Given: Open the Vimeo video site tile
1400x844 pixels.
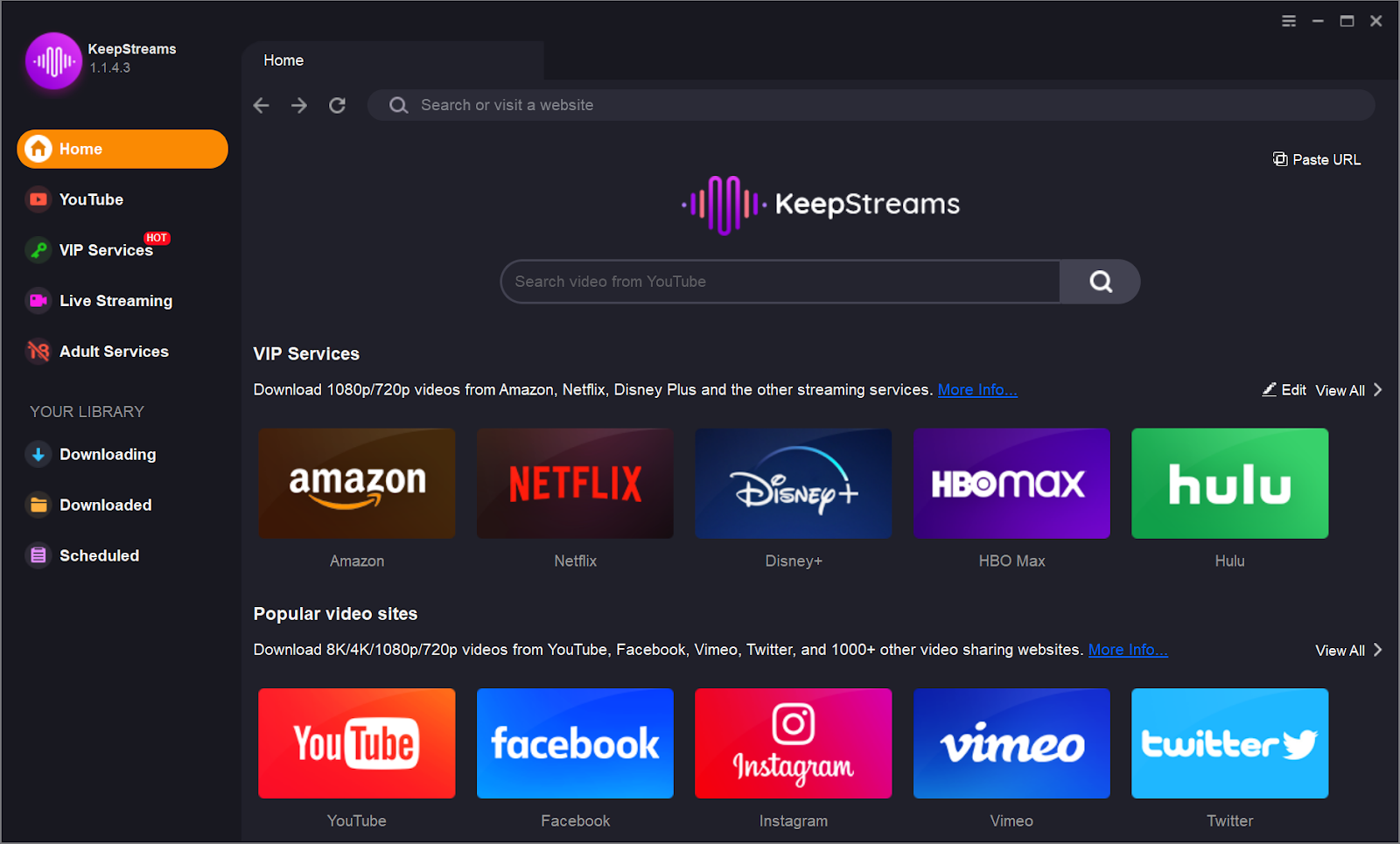Looking at the screenshot, I should coord(1011,743).
